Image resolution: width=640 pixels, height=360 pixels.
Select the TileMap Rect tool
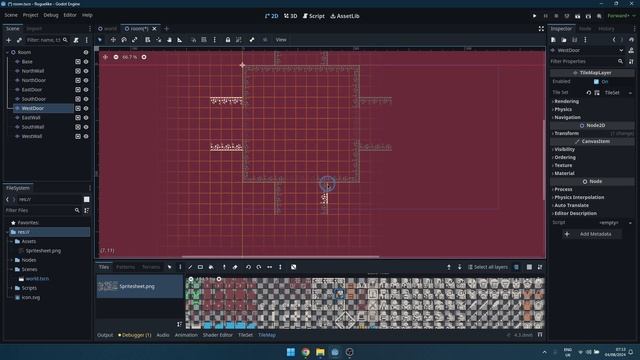(x=200, y=267)
